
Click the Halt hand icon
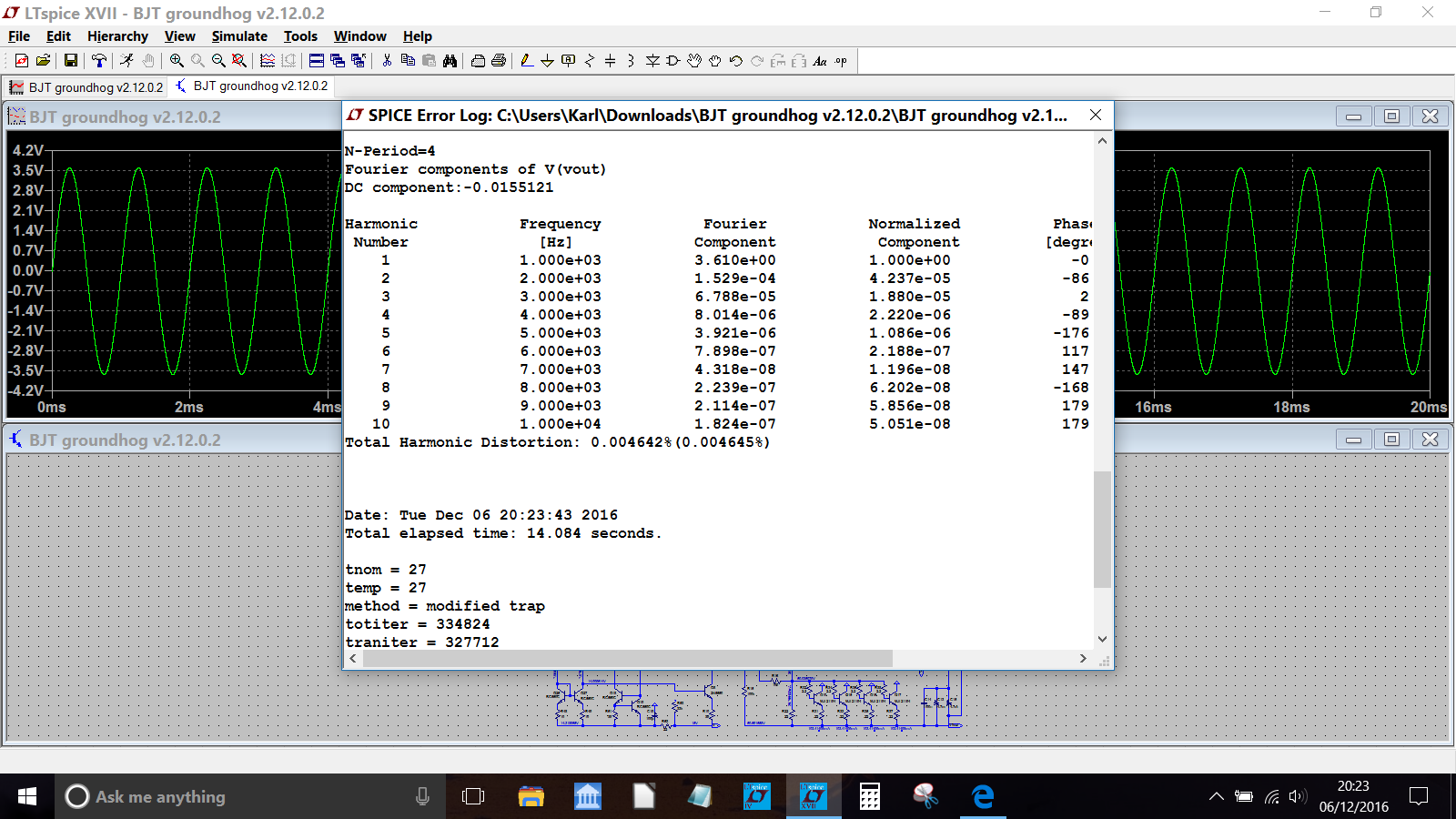pyautogui.click(x=147, y=61)
